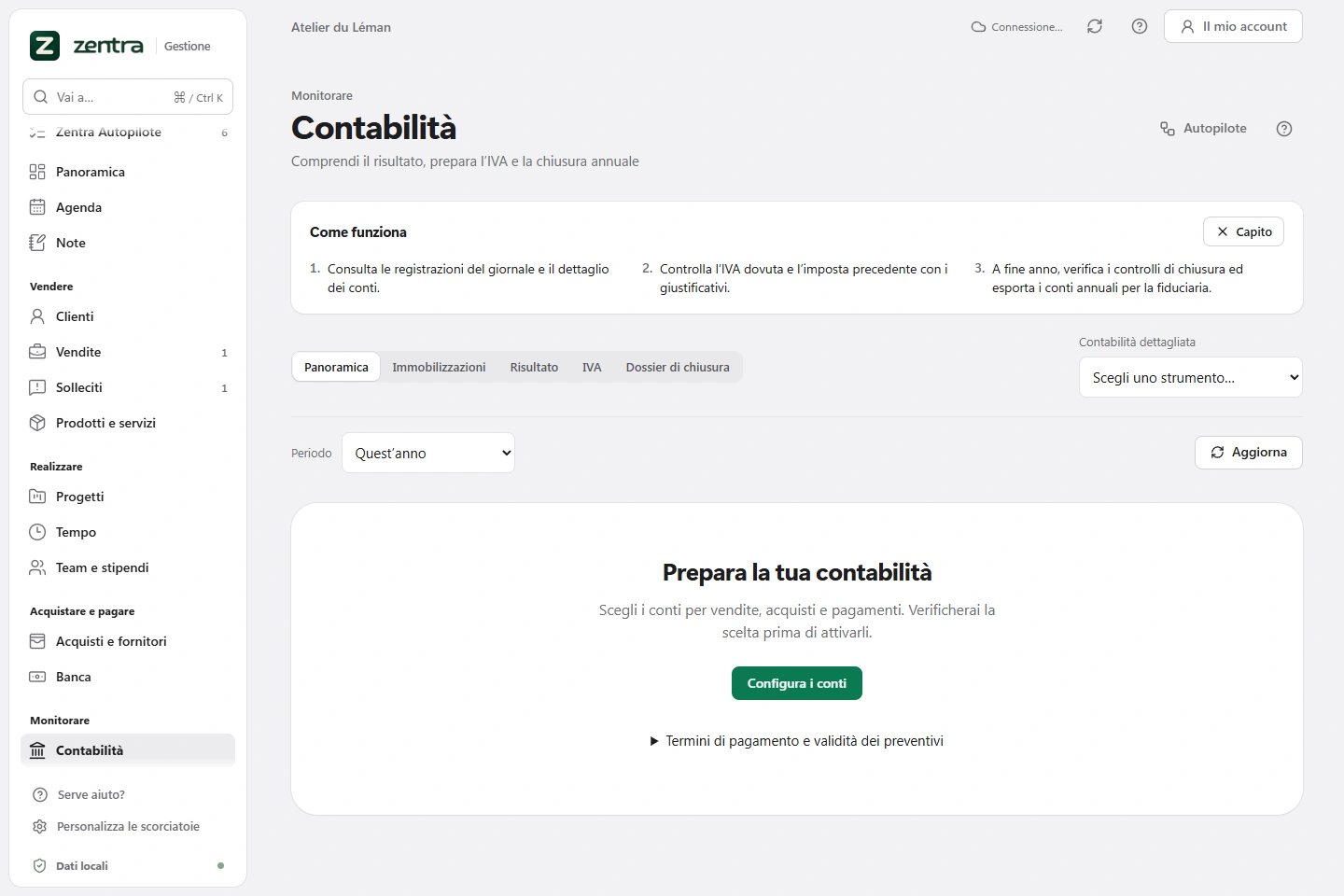This screenshot has width=1344, height=896.
Task: Open Progetti icon in sidebar
Action: pos(37,497)
